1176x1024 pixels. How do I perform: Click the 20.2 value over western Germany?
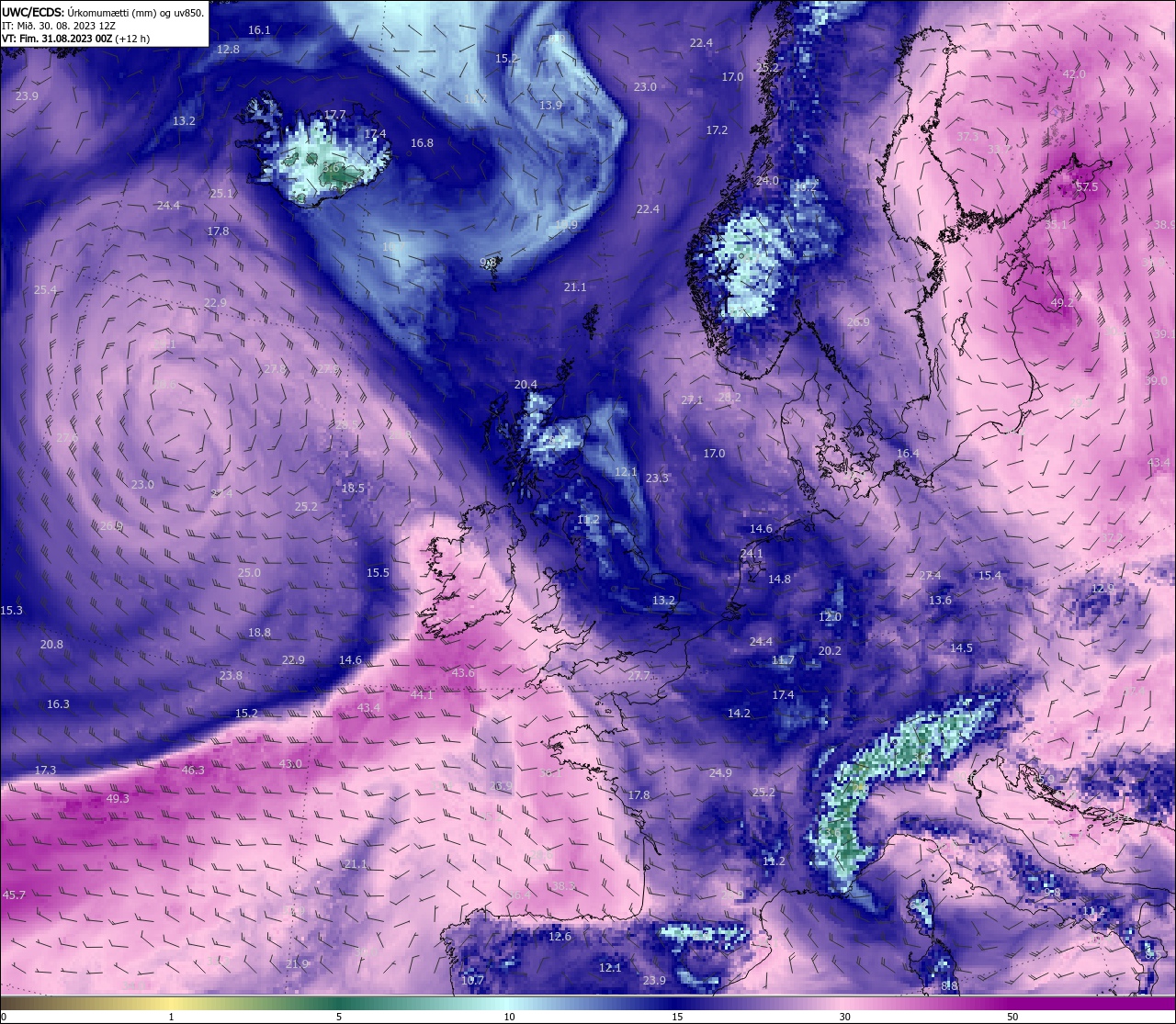(x=830, y=651)
